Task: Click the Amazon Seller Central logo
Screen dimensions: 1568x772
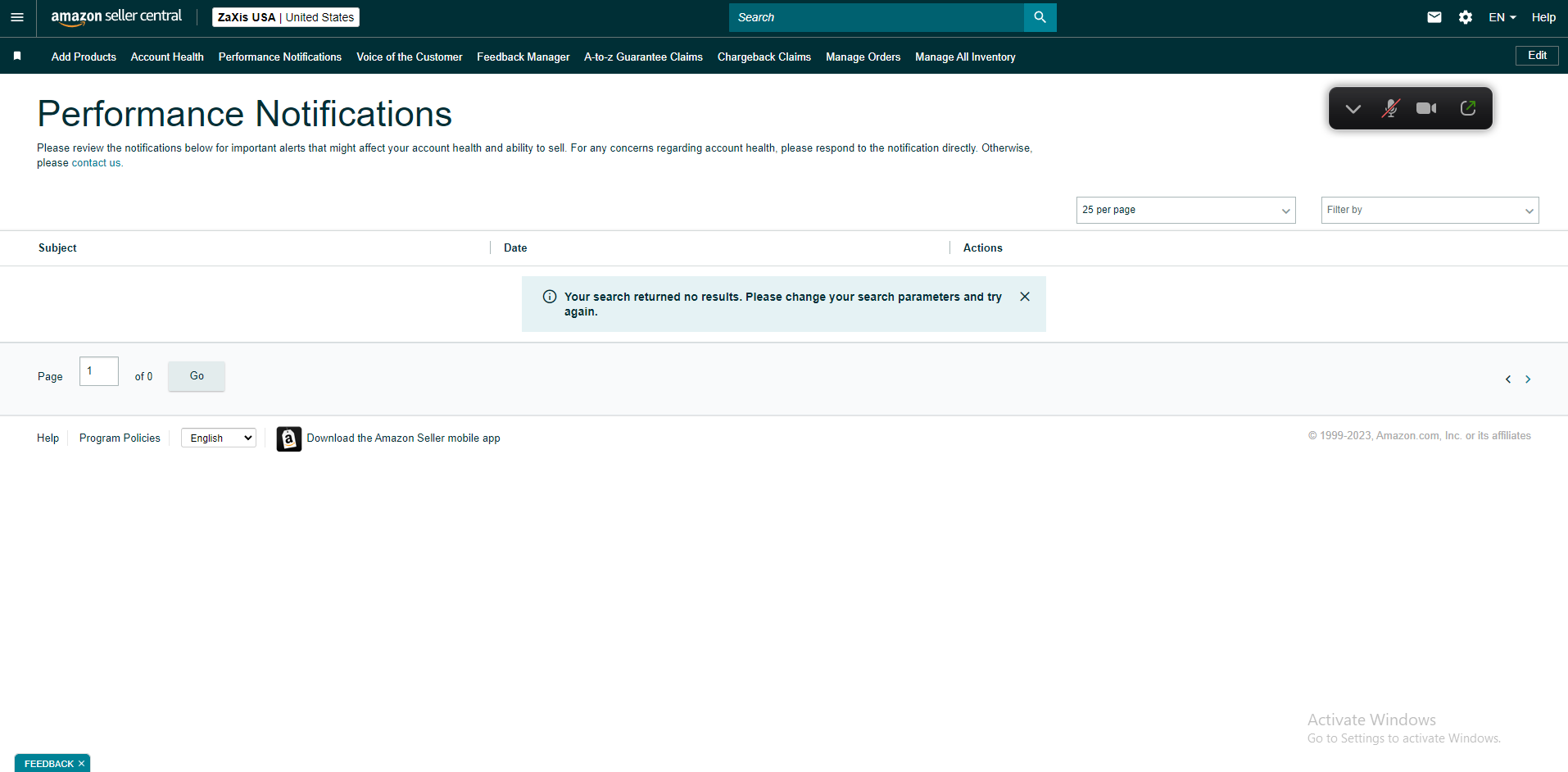Action: click(x=116, y=17)
